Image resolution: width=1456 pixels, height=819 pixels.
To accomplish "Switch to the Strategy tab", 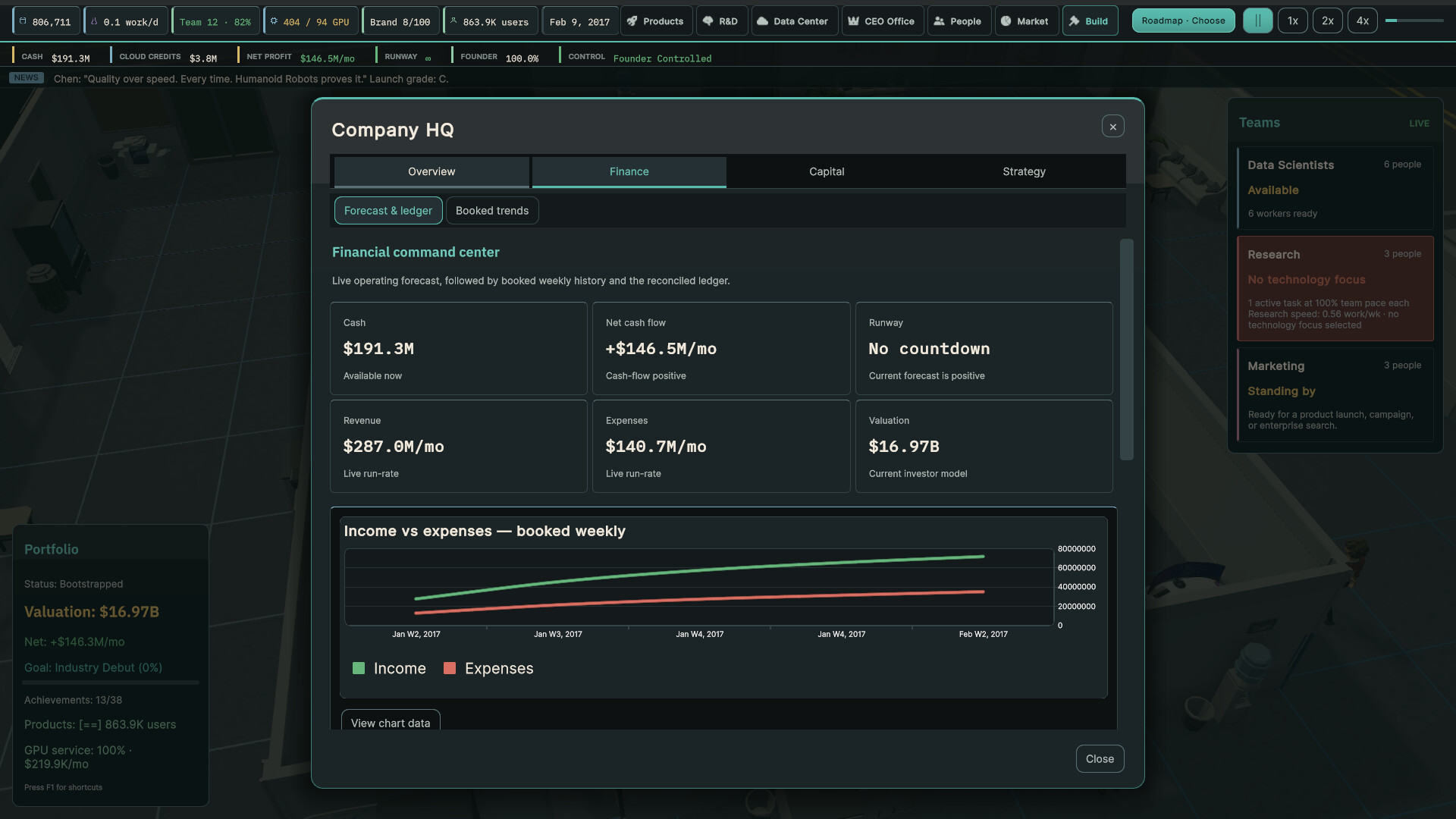I will tap(1024, 171).
